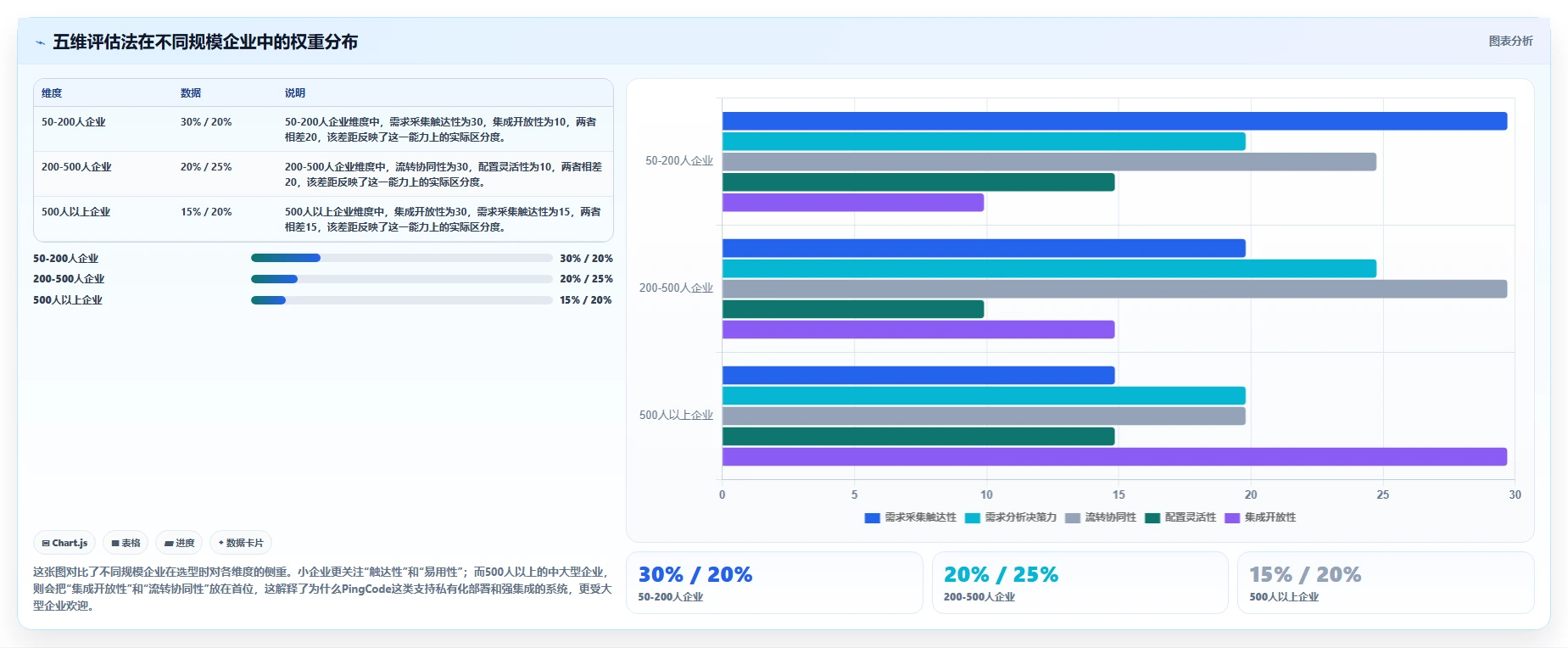Select table cell 50-200人企业
This screenshot has width=1568, height=648.
pyautogui.click(x=74, y=122)
